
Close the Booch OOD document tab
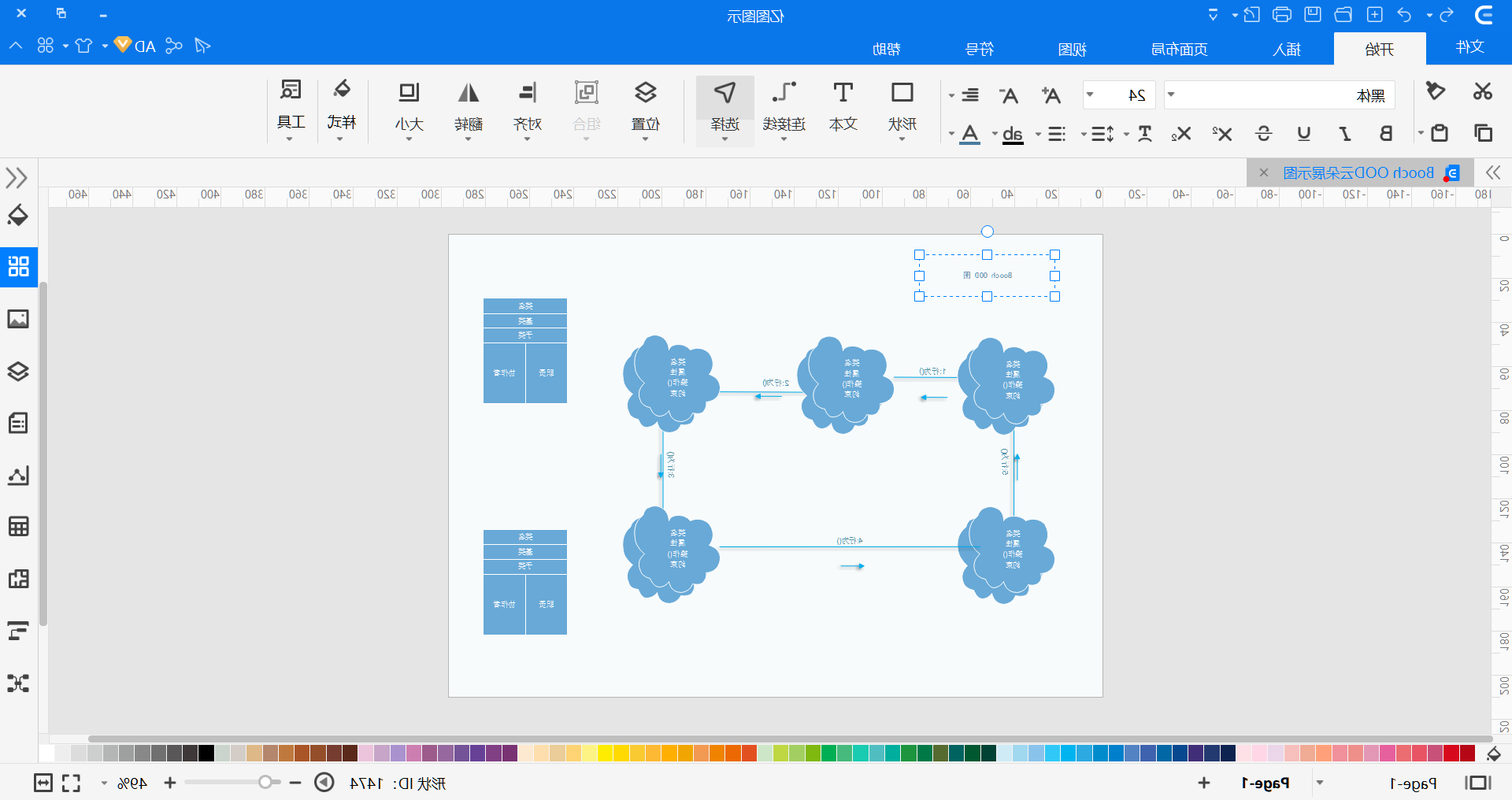click(x=1264, y=172)
